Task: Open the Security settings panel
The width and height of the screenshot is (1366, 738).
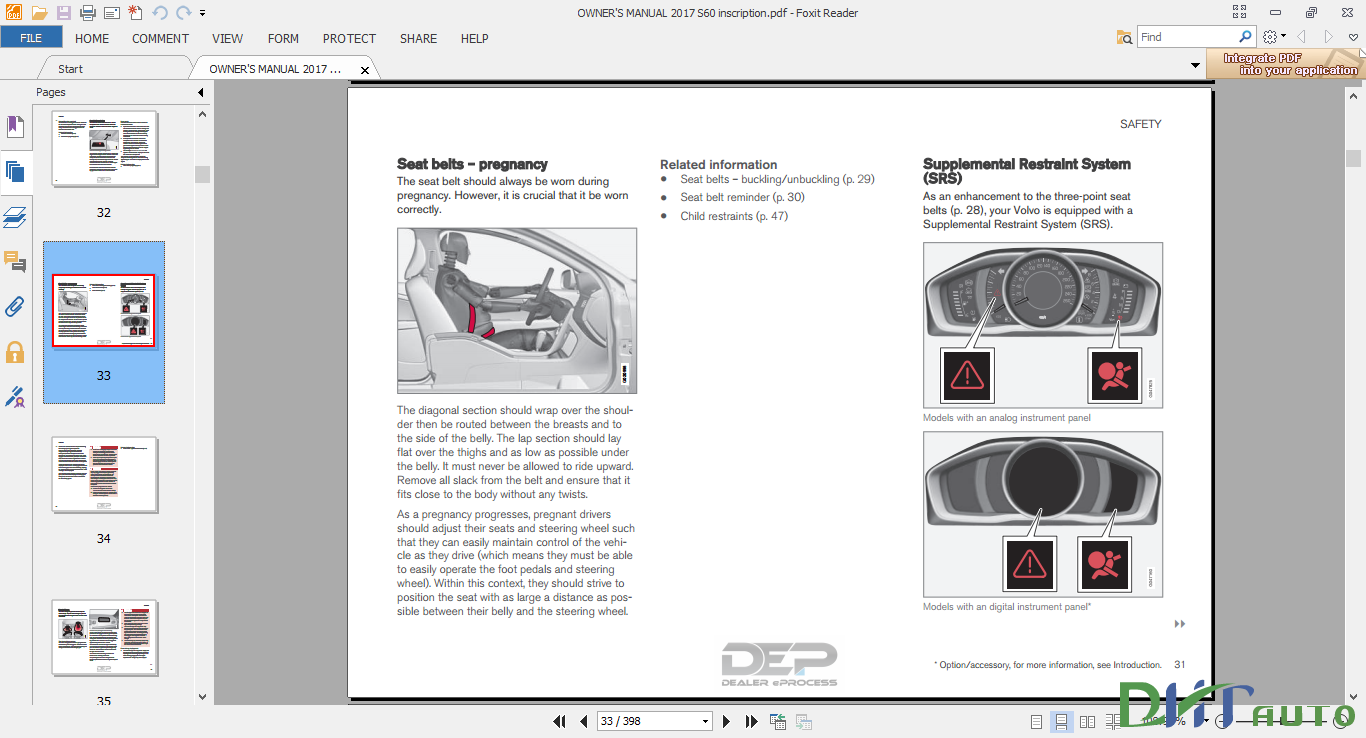Action: click(14, 351)
